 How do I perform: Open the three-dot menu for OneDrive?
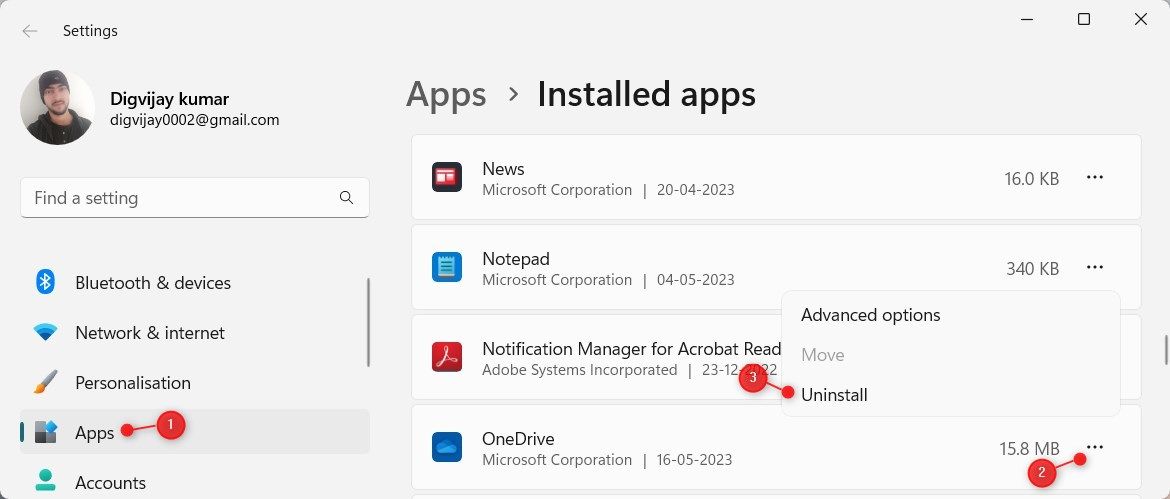1094,447
